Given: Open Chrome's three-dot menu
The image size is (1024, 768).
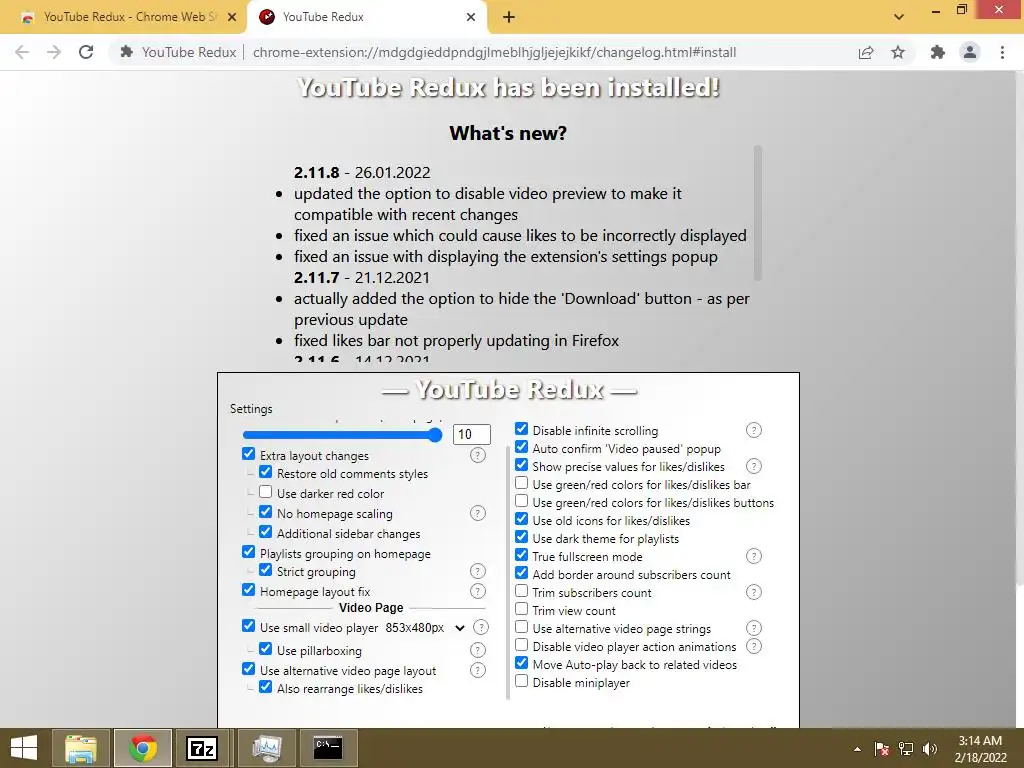Looking at the screenshot, I should (1002, 52).
